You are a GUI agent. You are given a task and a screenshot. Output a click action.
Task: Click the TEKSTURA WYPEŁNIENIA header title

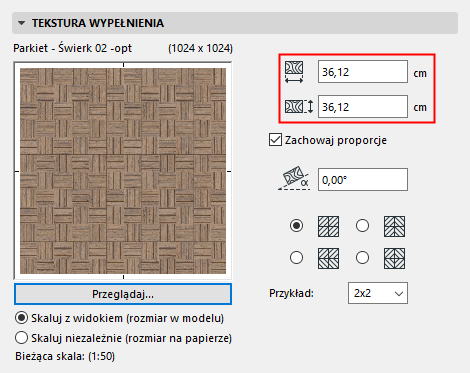[98, 23]
